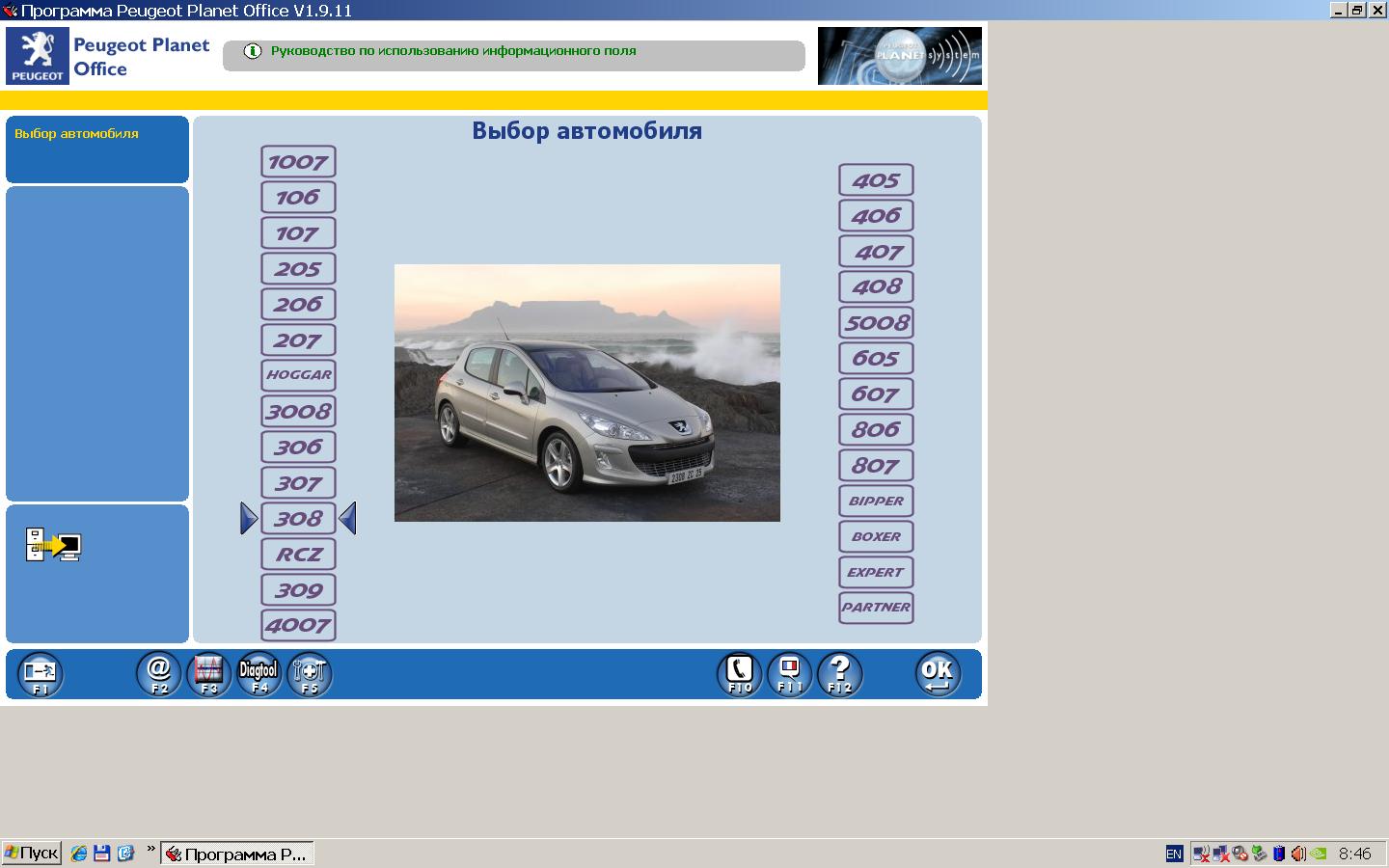This screenshot has width=1389, height=868.
Task: Click the Peugeot 308 car photo
Action: (x=587, y=393)
